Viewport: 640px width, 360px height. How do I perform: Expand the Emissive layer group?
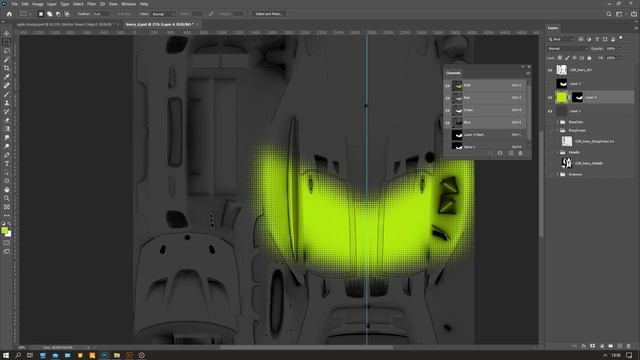557,174
